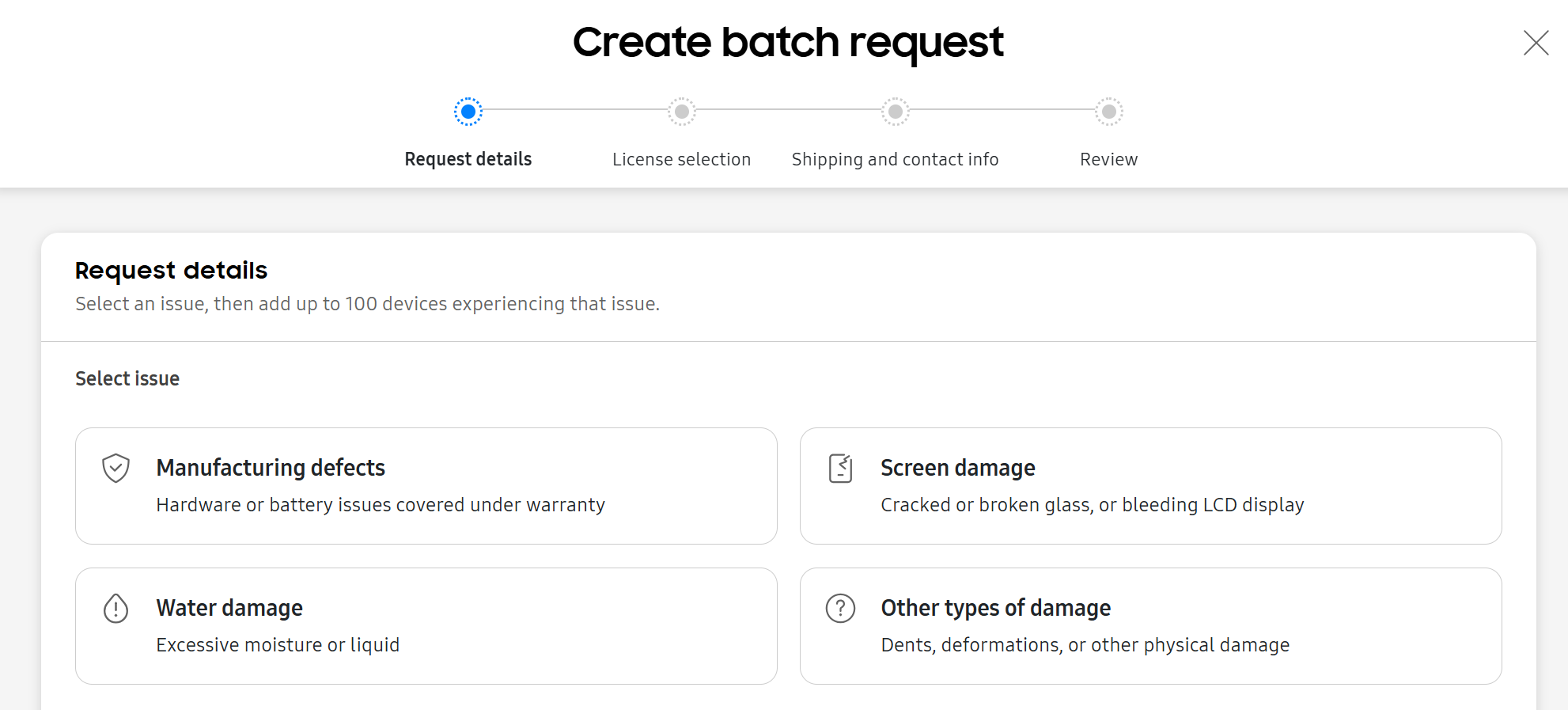Screen dimensions: 1568x710
Task: Click the Manufacturing defects shield icon
Action: (116, 469)
